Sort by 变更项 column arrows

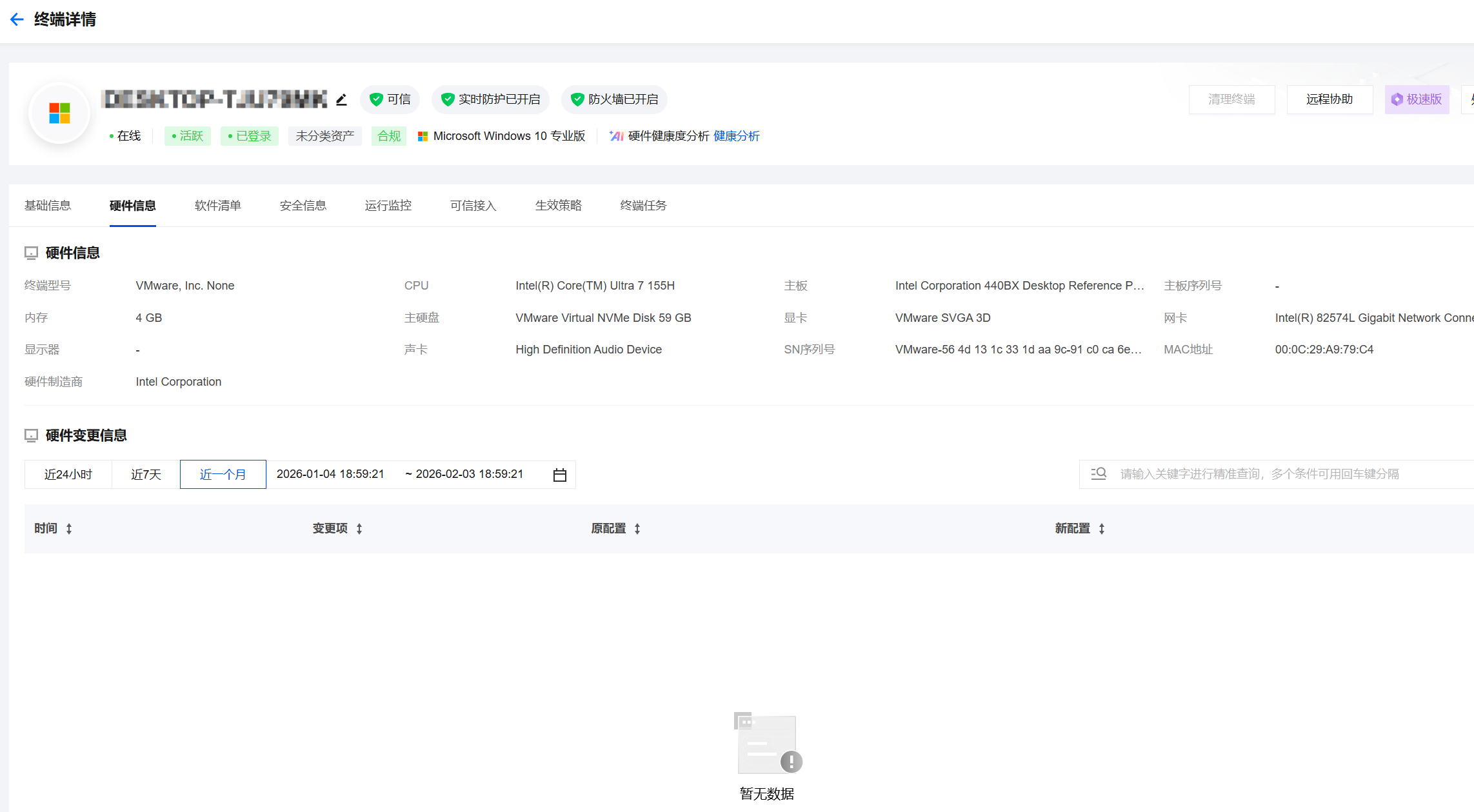[x=359, y=529]
